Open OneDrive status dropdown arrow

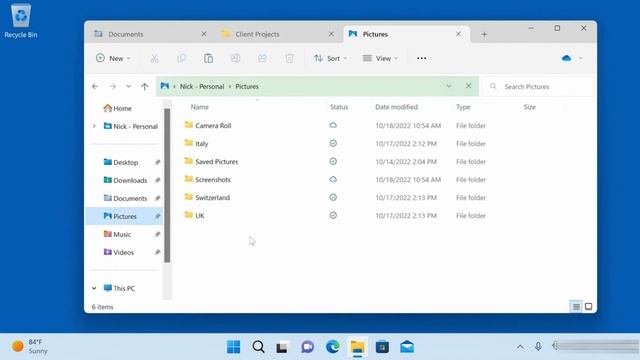pos(580,58)
